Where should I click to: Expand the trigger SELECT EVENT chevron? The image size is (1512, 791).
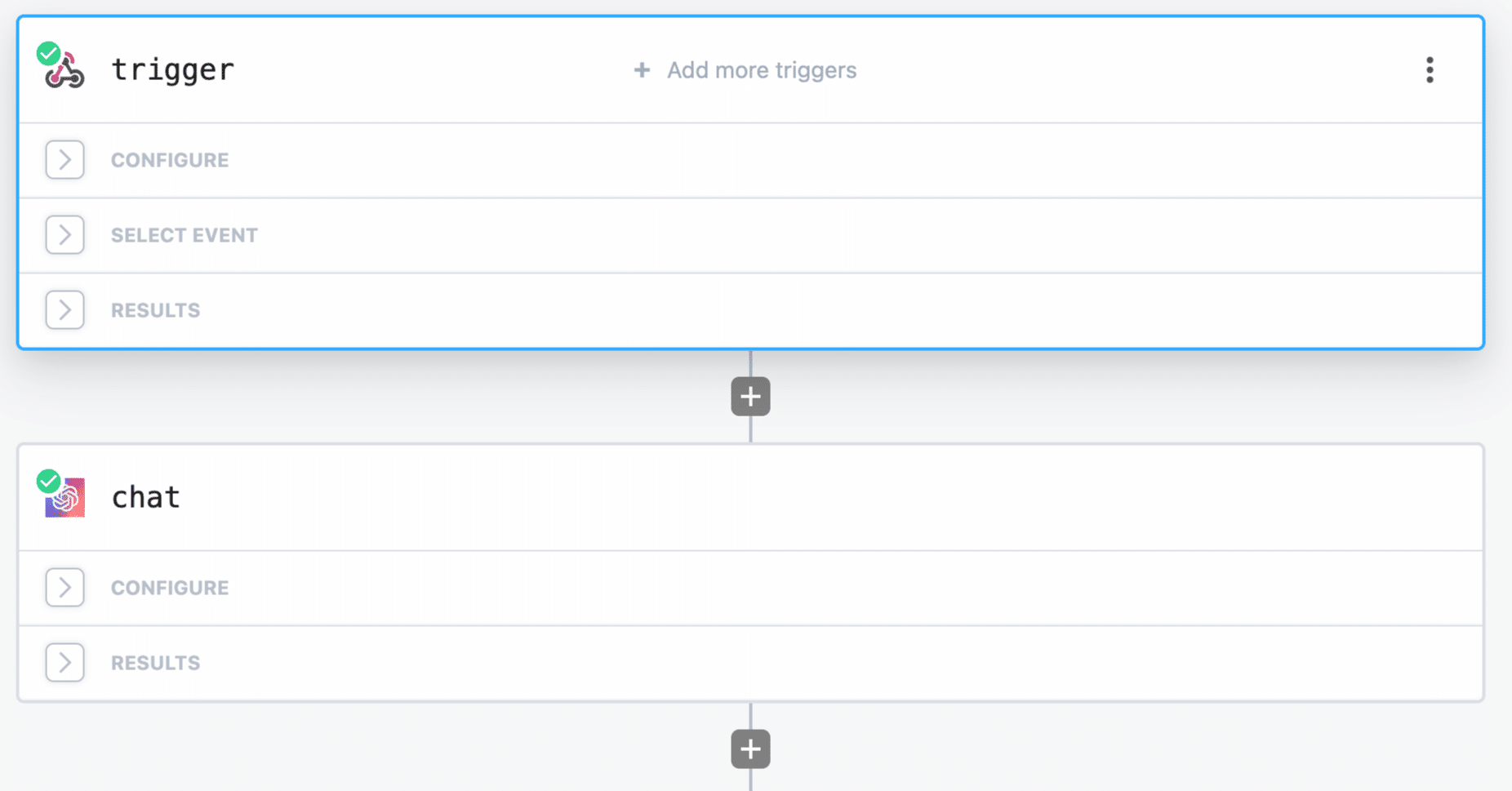[x=64, y=235]
